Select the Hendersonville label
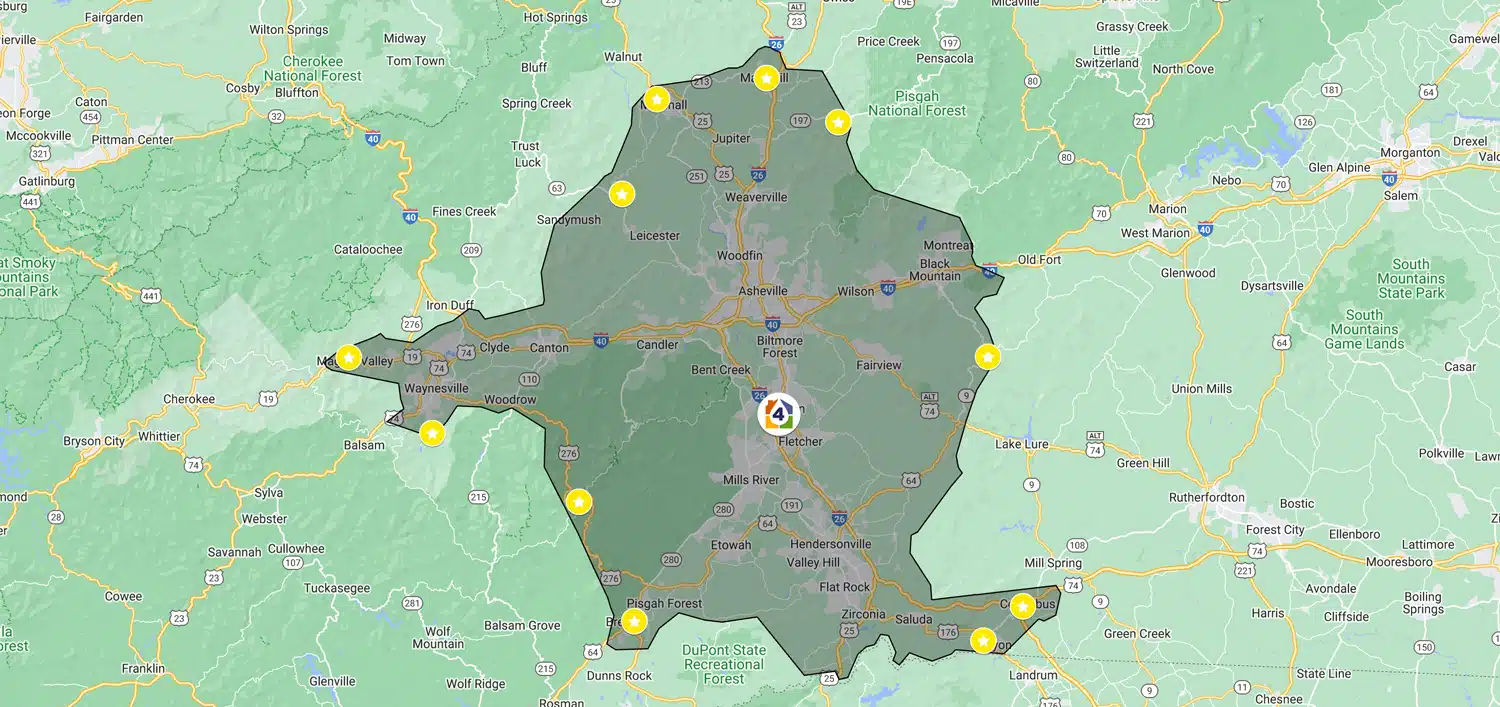1500x707 pixels. click(x=830, y=544)
